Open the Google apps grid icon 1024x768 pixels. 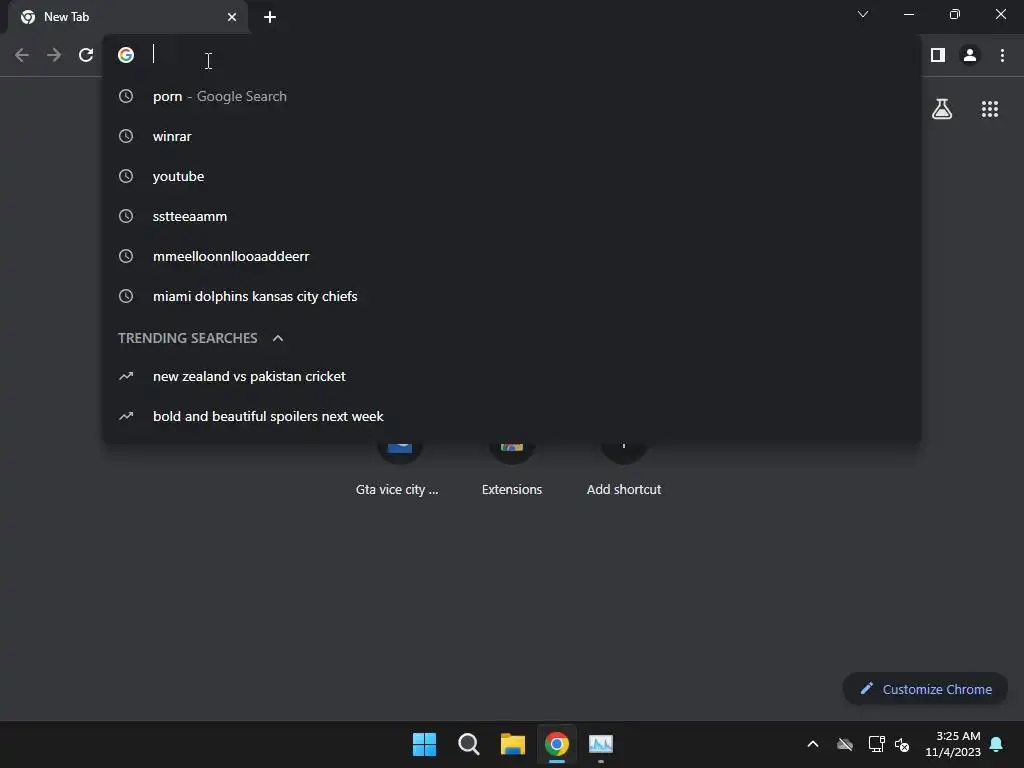click(990, 109)
